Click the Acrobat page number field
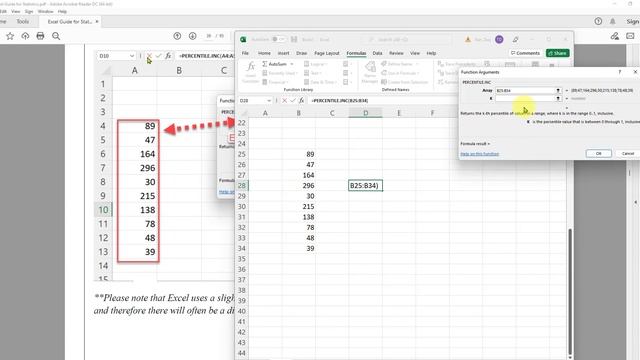640x360 pixels. coord(209,36)
